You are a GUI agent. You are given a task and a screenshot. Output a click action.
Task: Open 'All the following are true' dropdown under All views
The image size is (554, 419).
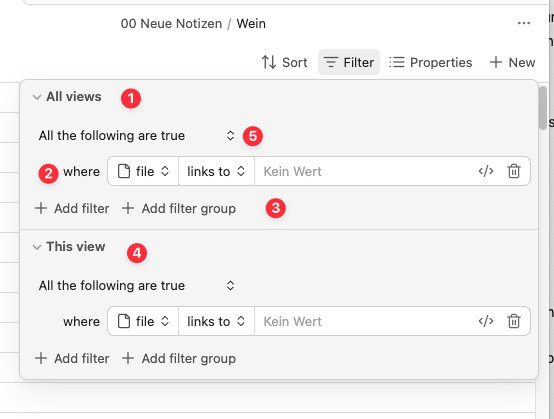tap(137, 136)
